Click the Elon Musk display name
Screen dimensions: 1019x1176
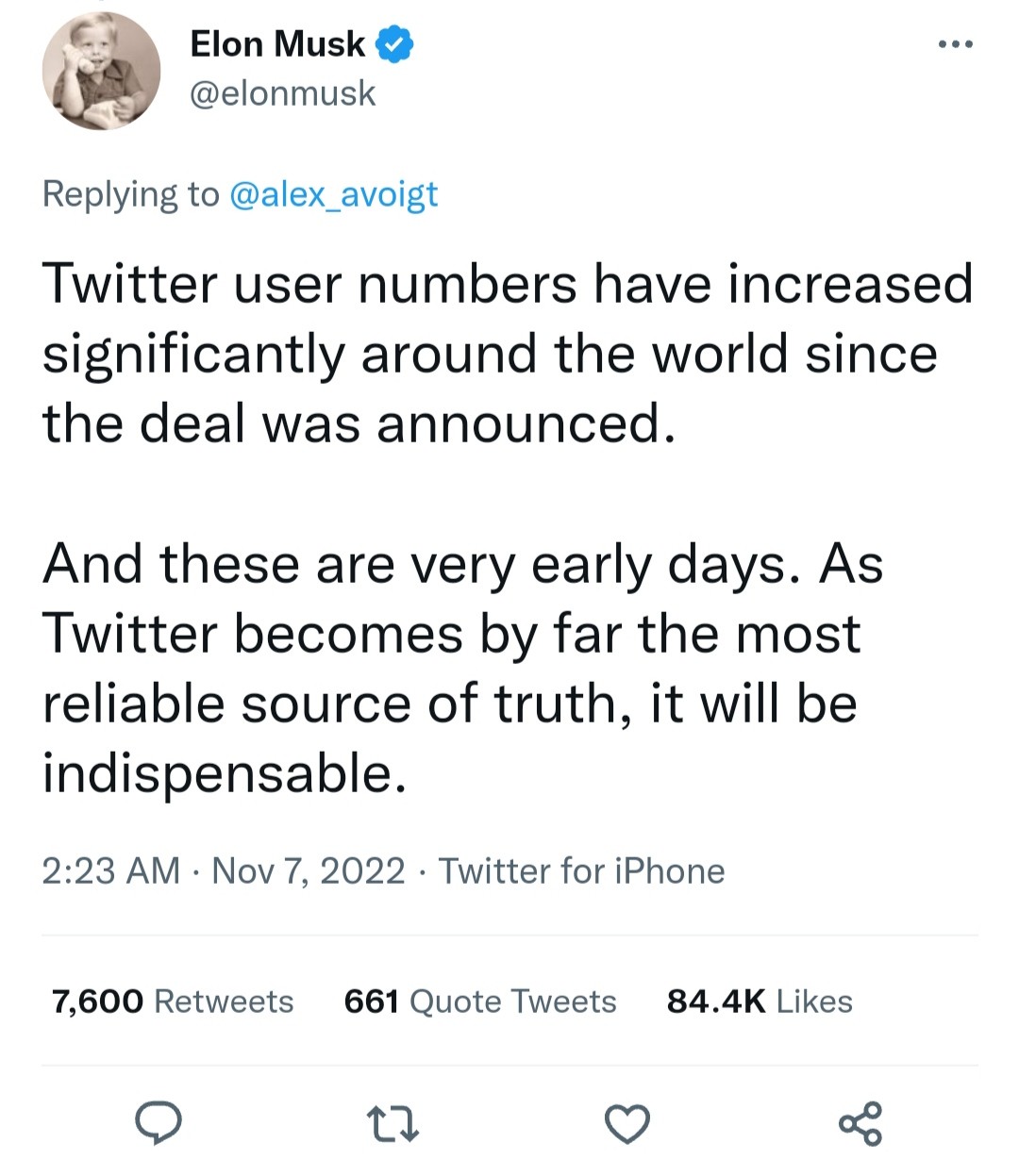click(x=277, y=44)
